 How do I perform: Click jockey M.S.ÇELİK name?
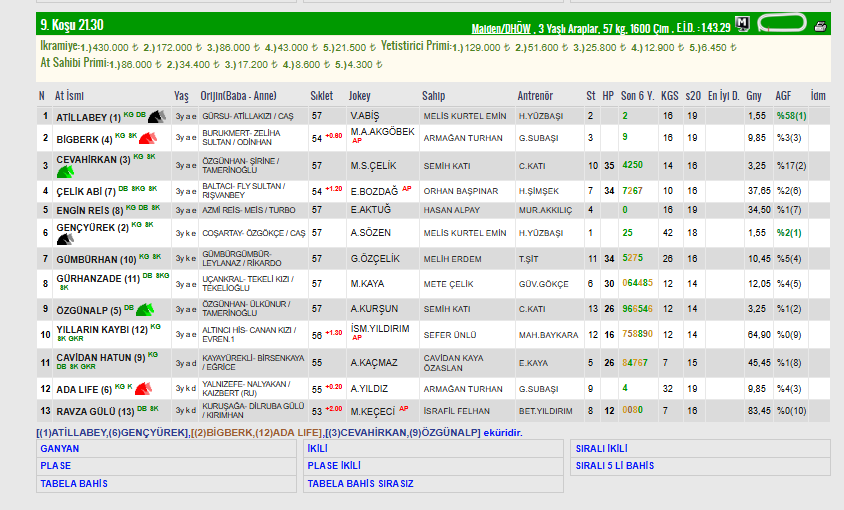click(x=373, y=166)
